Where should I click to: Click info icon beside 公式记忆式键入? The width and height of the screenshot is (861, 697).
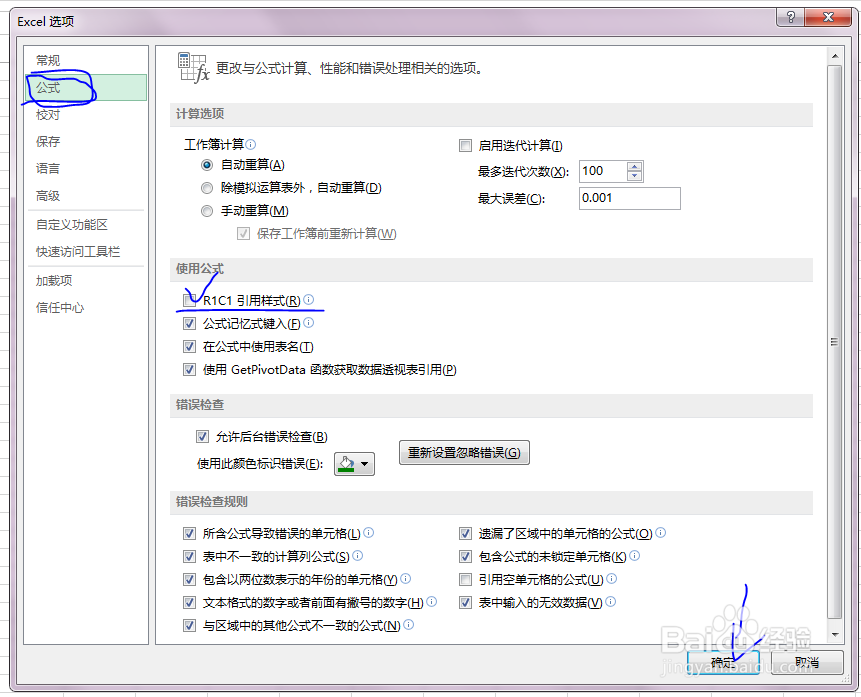[x=309, y=322]
